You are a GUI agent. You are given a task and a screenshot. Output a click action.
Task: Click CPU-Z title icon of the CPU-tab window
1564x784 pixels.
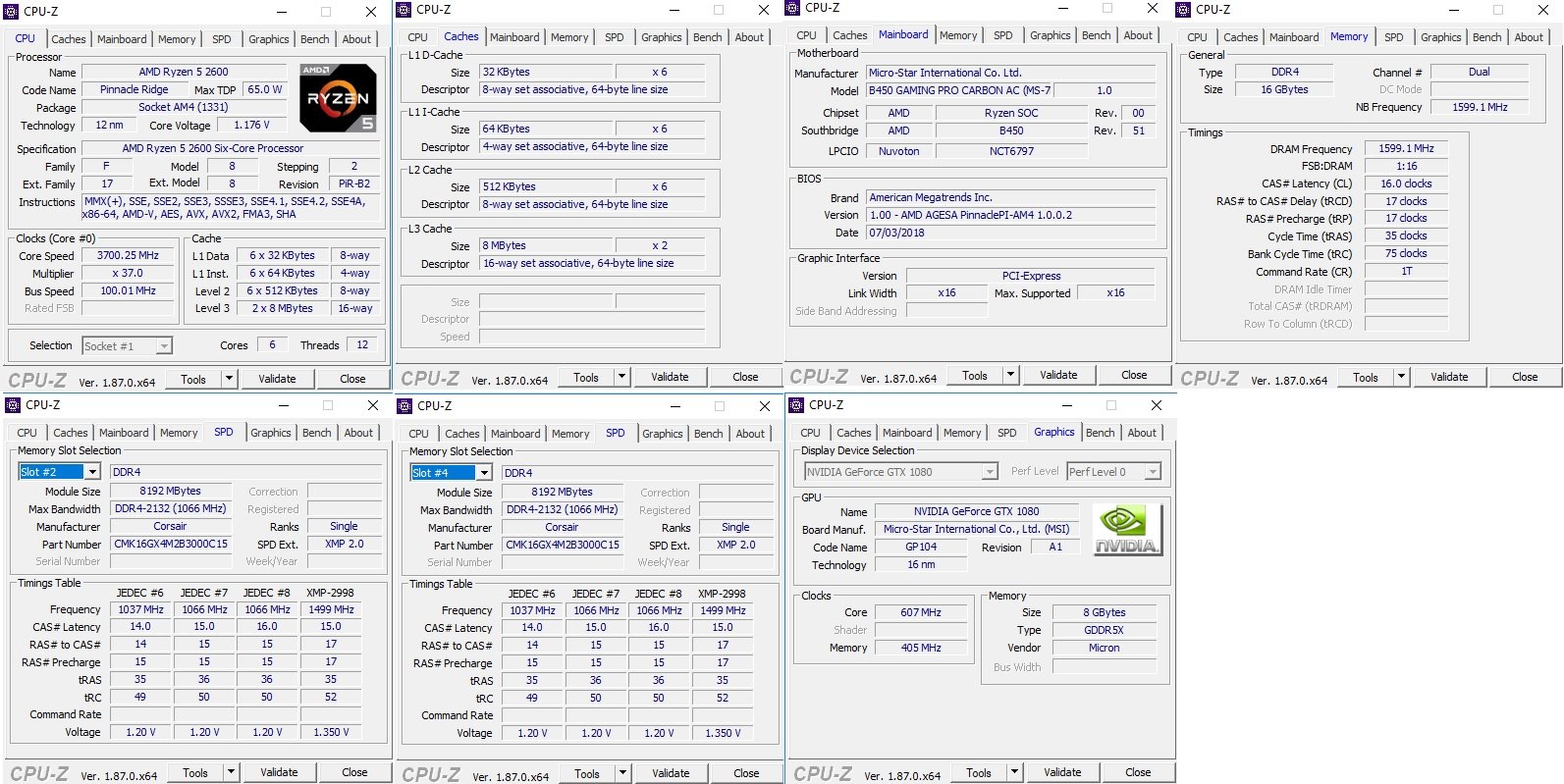[12, 12]
